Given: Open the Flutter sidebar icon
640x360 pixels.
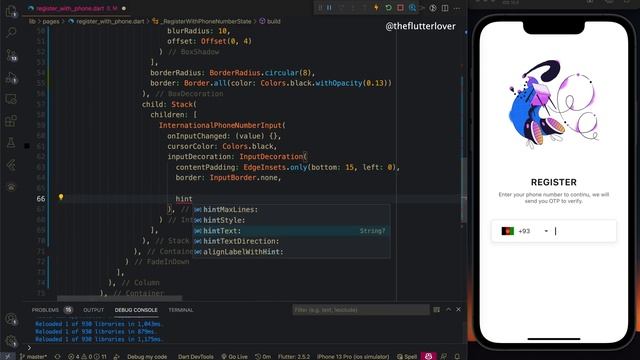Looking at the screenshot, I should tap(11, 164).
